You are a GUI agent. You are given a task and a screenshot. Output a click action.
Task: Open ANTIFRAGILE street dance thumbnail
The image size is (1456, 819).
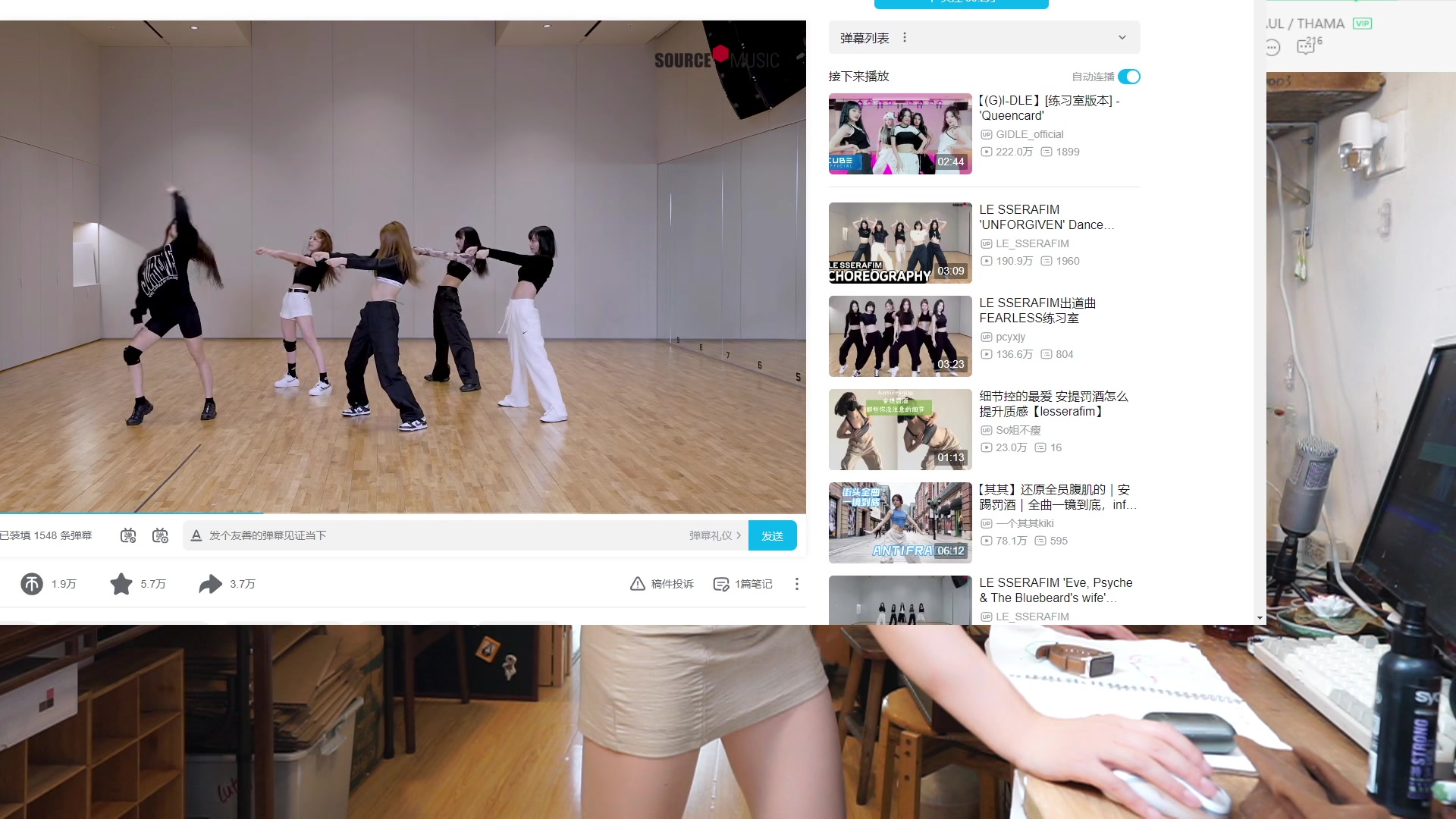[x=900, y=522]
